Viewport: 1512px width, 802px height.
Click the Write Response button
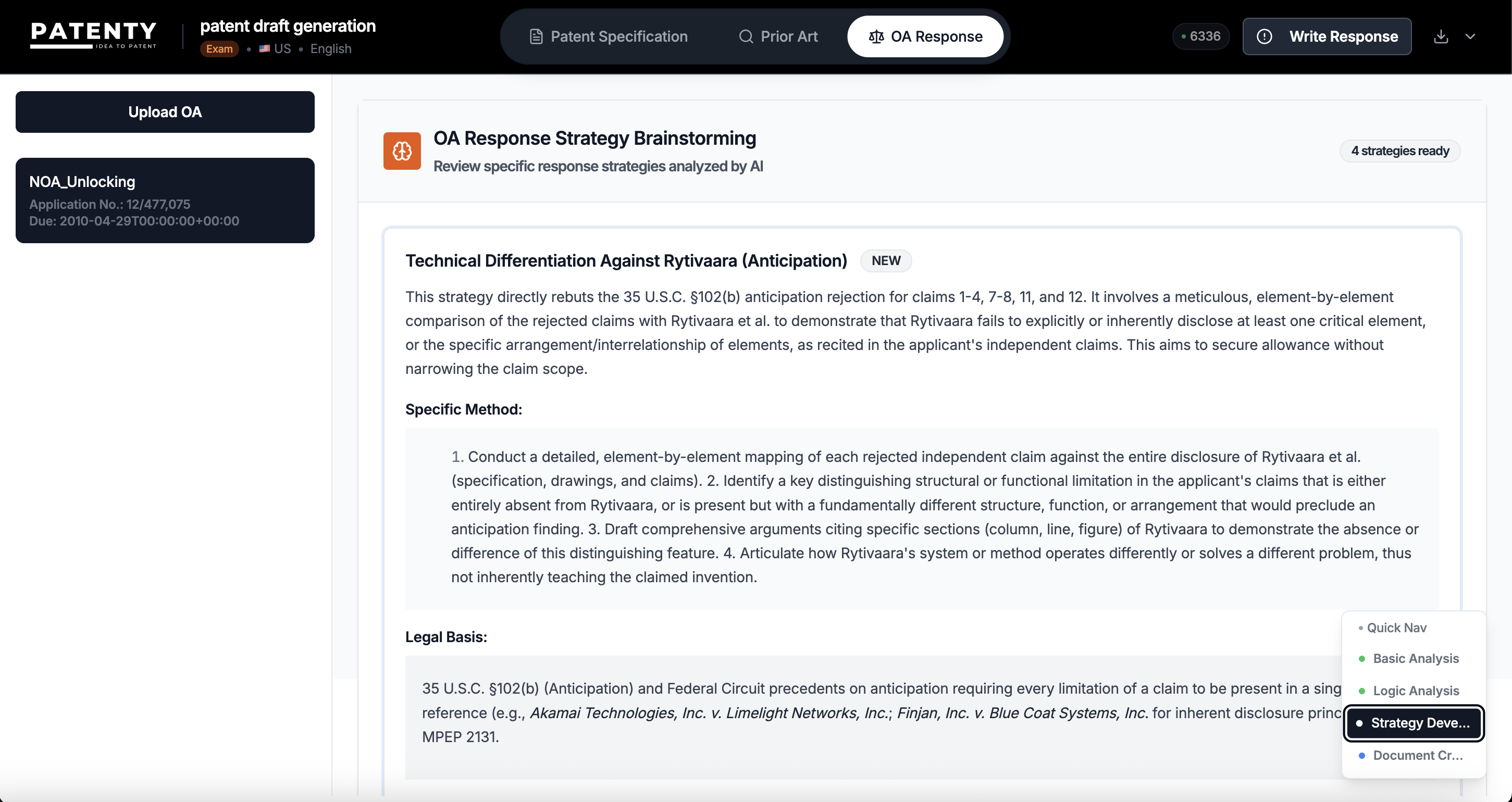pyautogui.click(x=1327, y=36)
